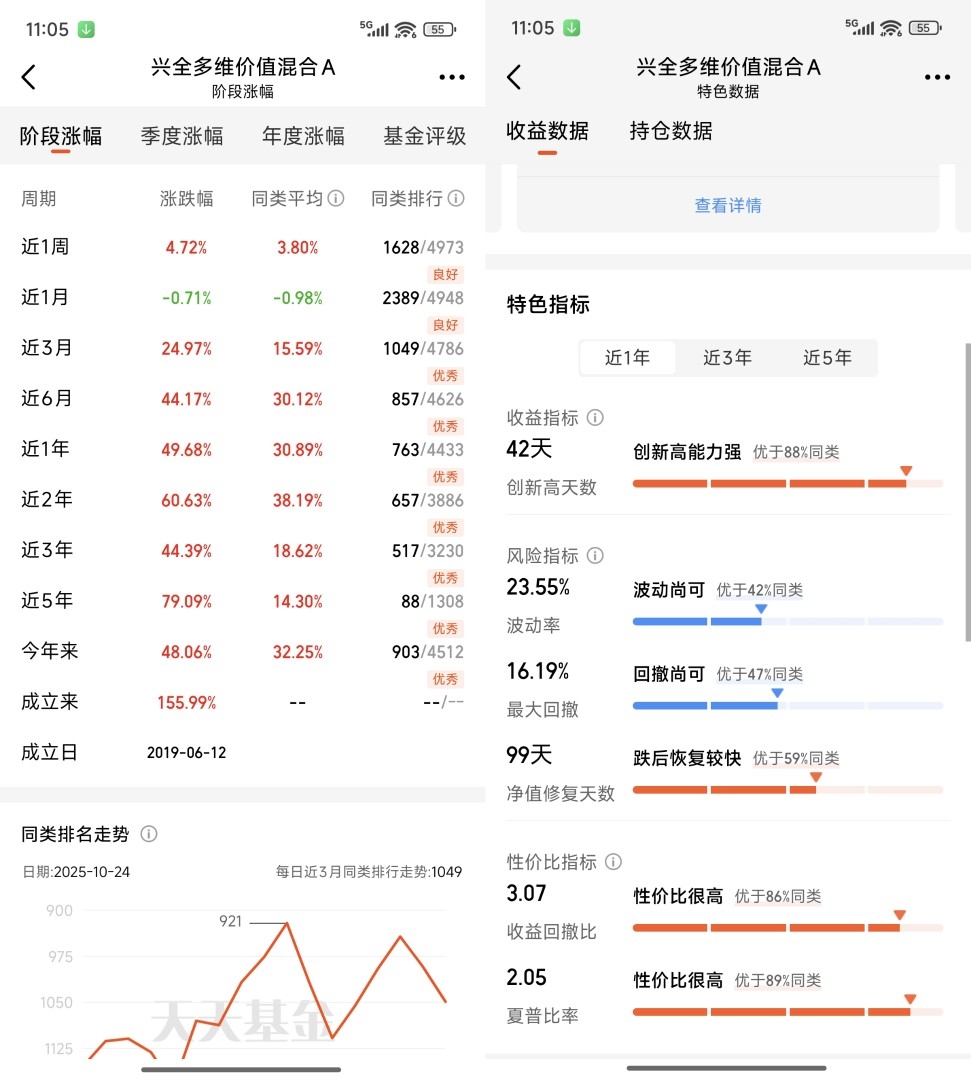Tap green download icon in left status bar
The image size is (971, 1080).
86,30
